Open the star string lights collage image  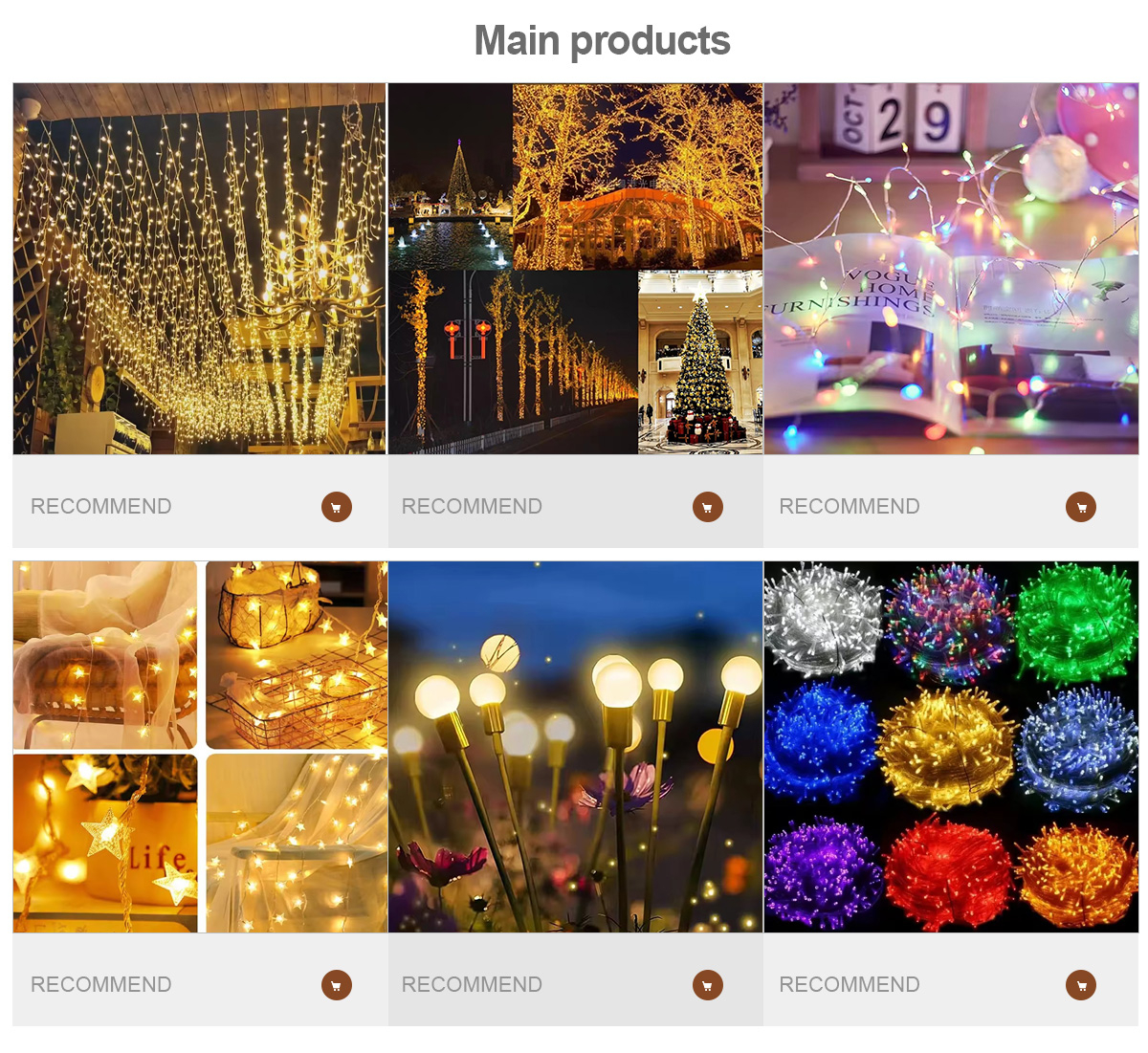coord(200,747)
